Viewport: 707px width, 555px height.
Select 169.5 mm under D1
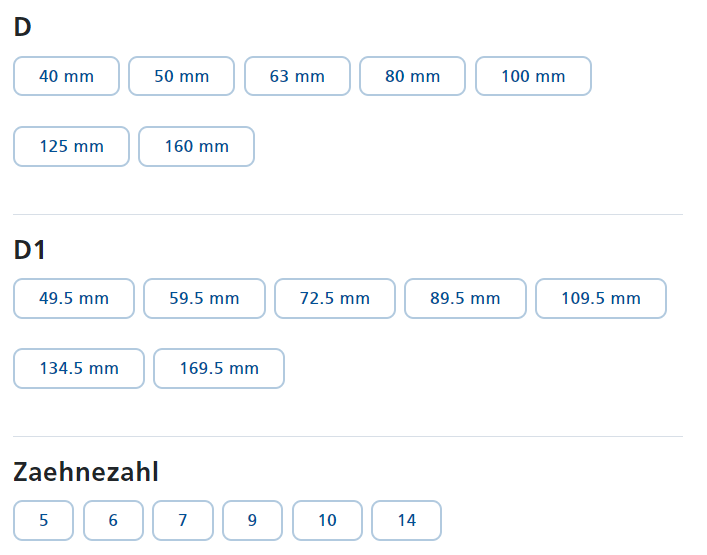pyautogui.click(x=219, y=368)
